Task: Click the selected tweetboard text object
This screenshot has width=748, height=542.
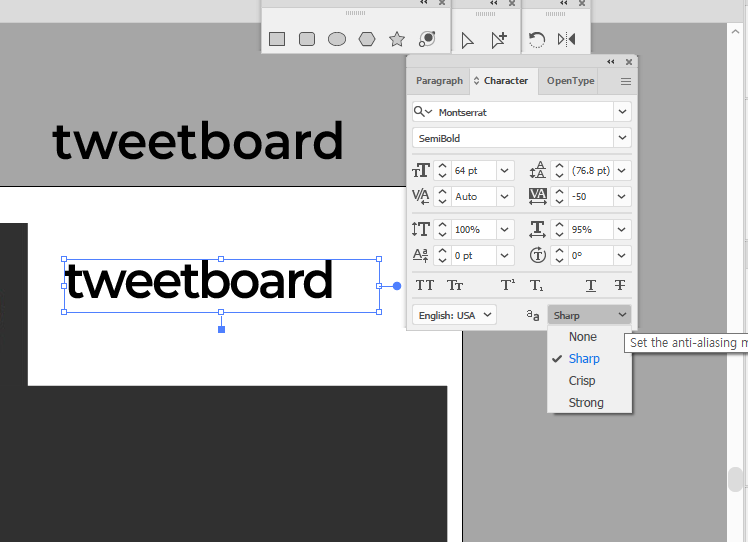Action: [198, 281]
